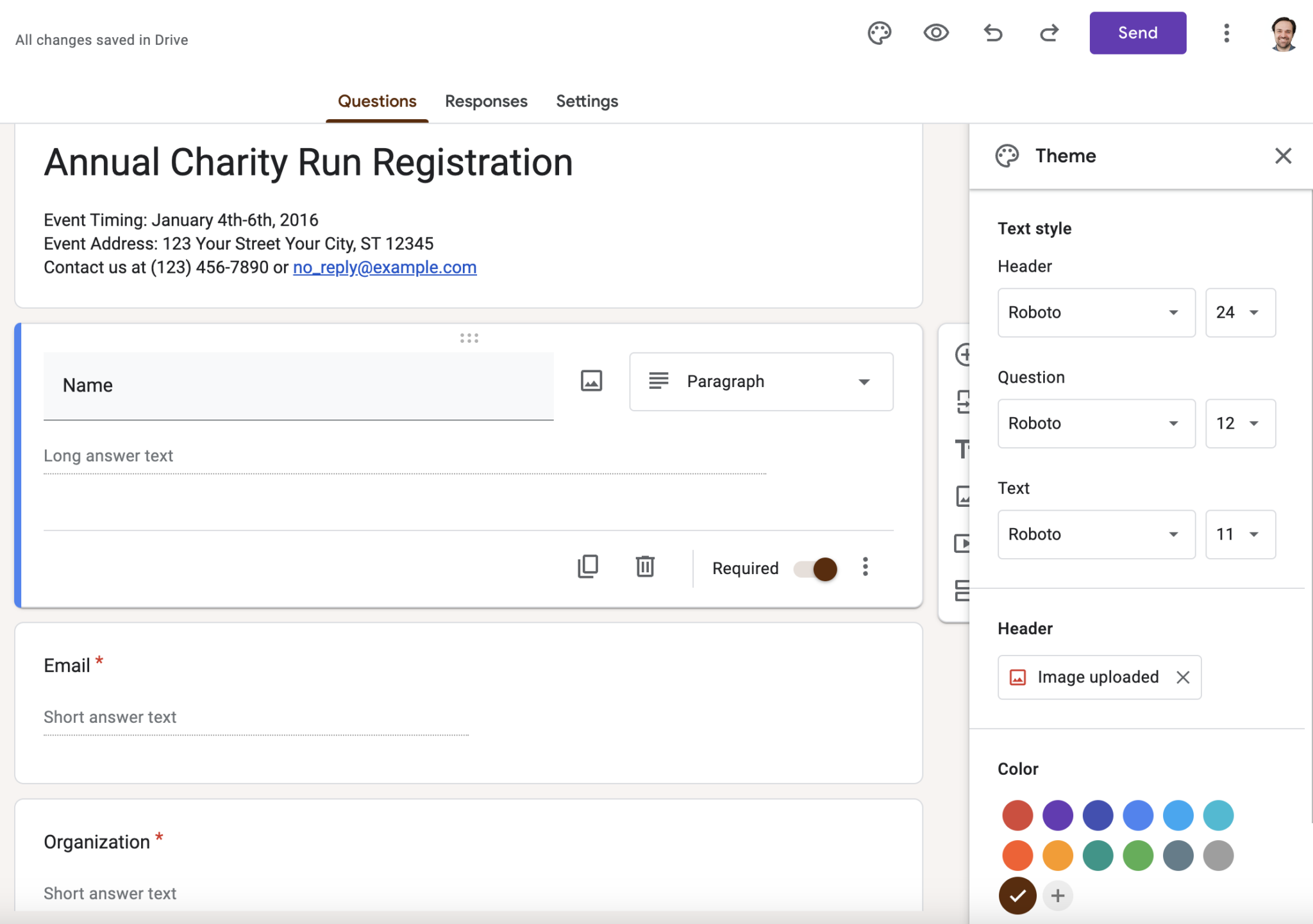The height and width of the screenshot is (924, 1313).
Task: Add an image to the Name question
Action: pos(590,381)
